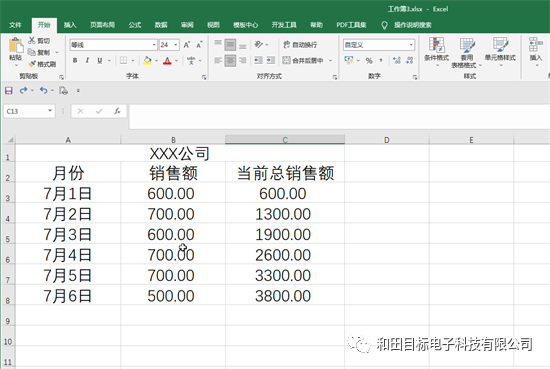Image resolution: width=550 pixels, height=369 pixels.
Task: Click the Cut scissors icon
Action: tap(32, 40)
